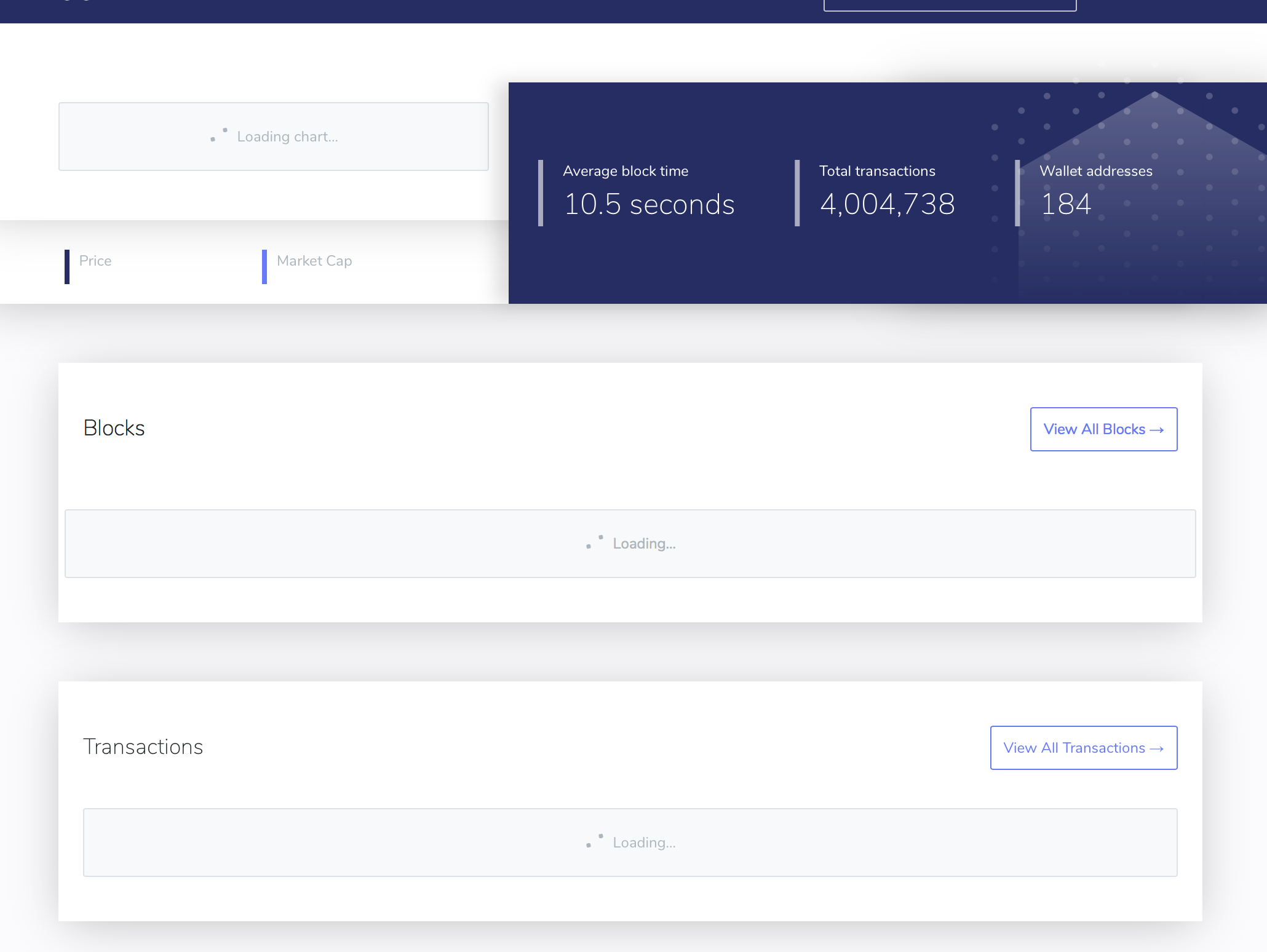Open View All Transactions
1267x952 pixels.
click(x=1083, y=748)
